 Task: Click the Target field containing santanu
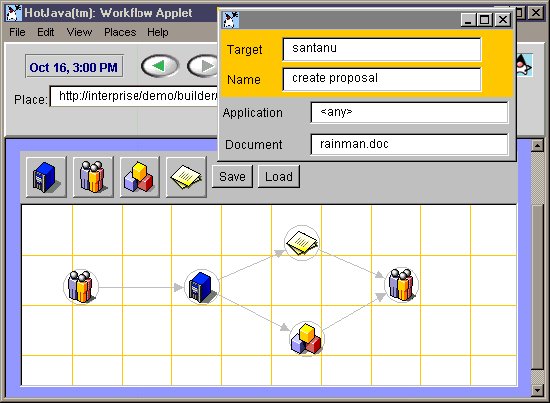point(382,49)
